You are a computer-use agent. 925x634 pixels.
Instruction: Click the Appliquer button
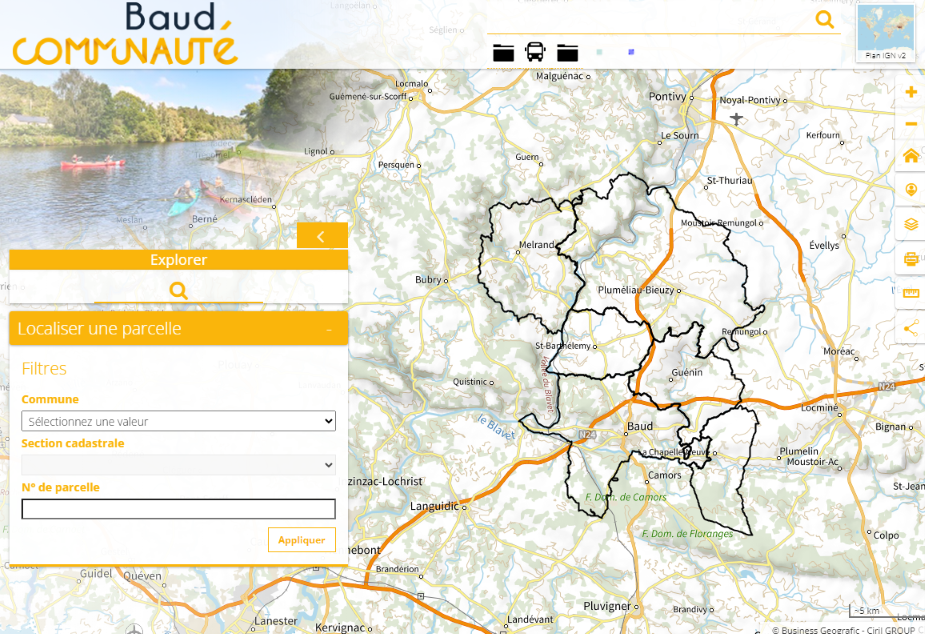coord(301,540)
